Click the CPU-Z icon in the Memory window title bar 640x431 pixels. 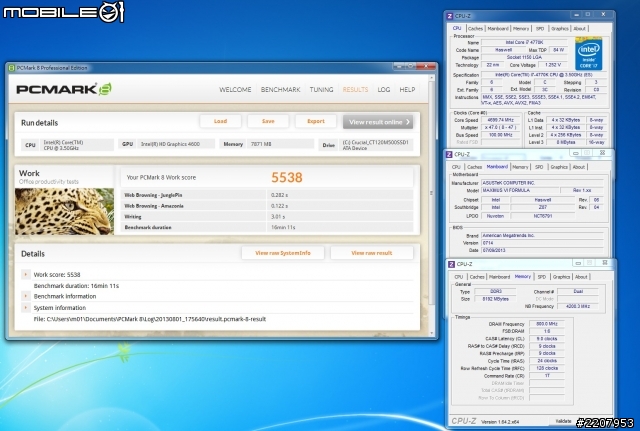click(x=451, y=264)
